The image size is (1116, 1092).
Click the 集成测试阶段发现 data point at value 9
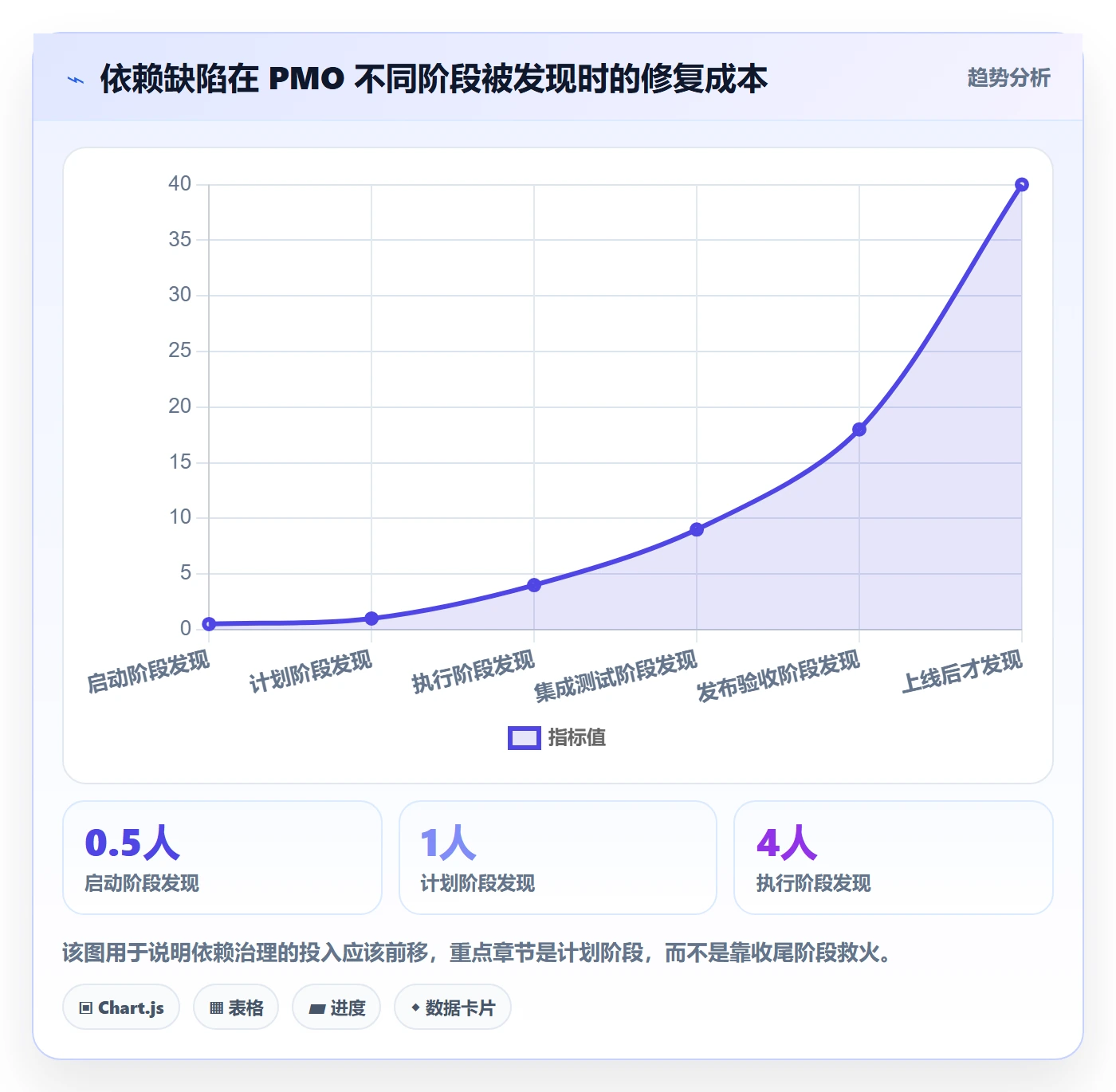pos(697,529)
